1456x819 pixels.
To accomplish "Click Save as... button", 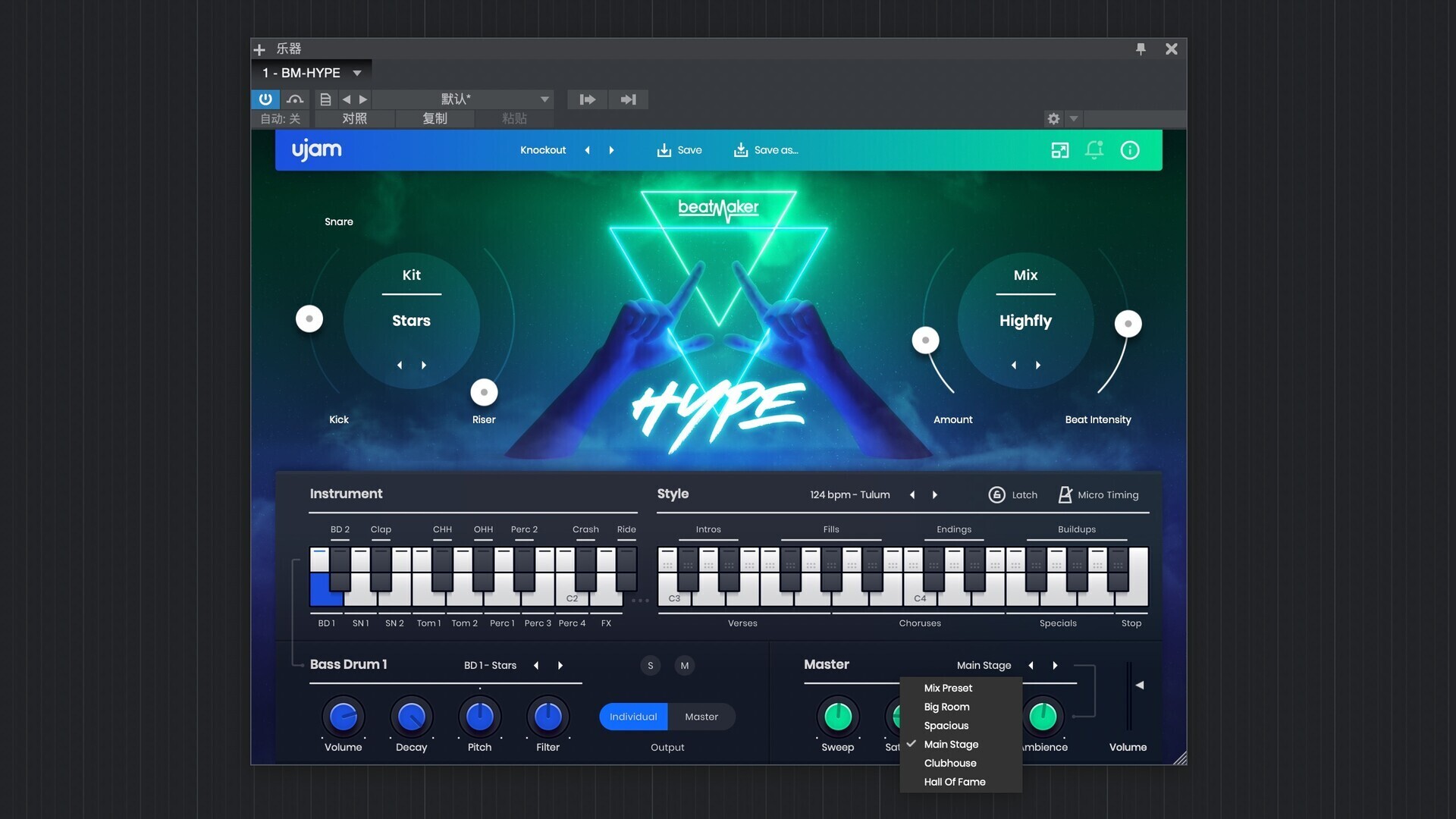I will point(766,150).
